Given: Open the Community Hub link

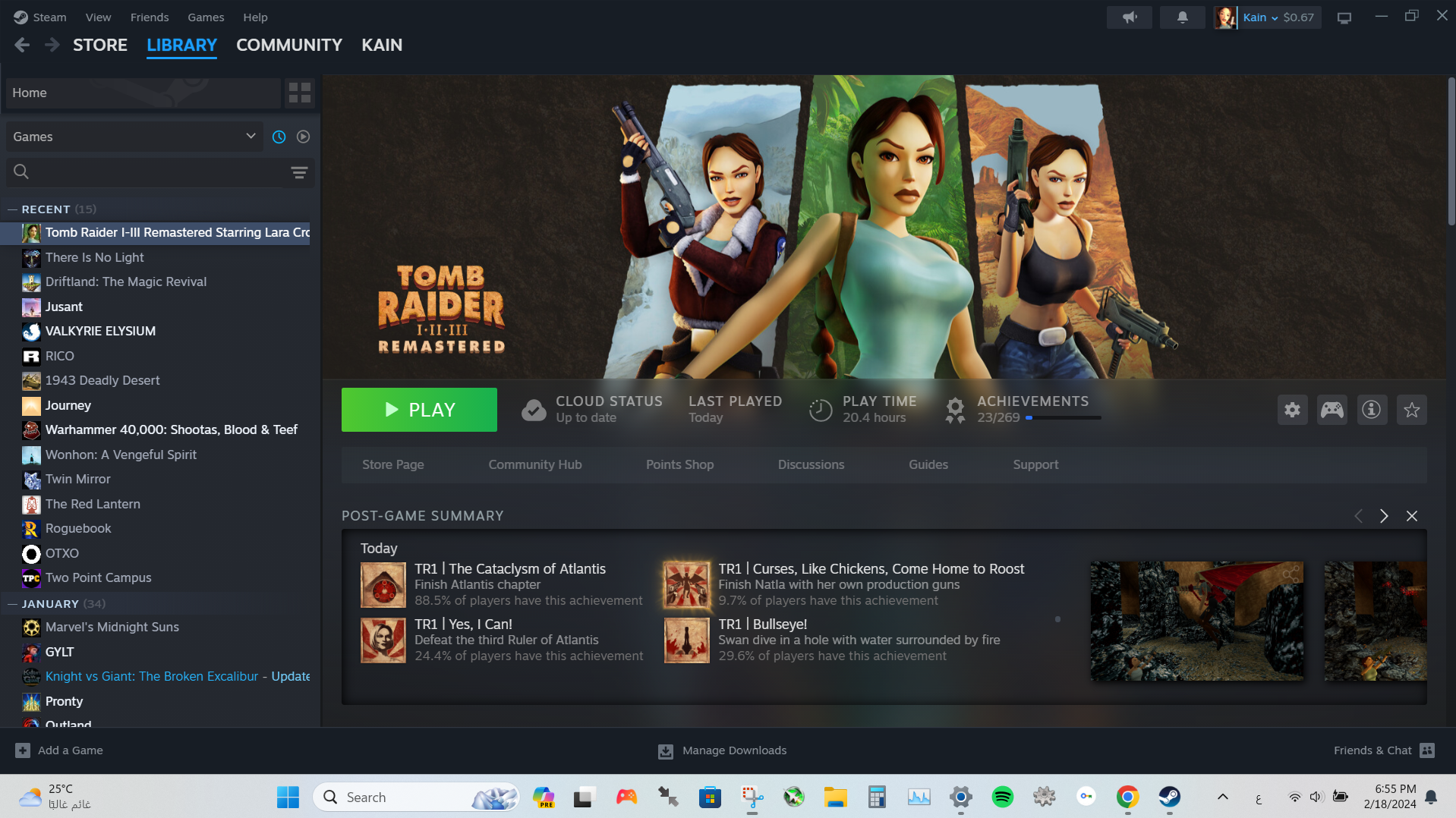Looking at the screenshot, I should click(535, 464).
